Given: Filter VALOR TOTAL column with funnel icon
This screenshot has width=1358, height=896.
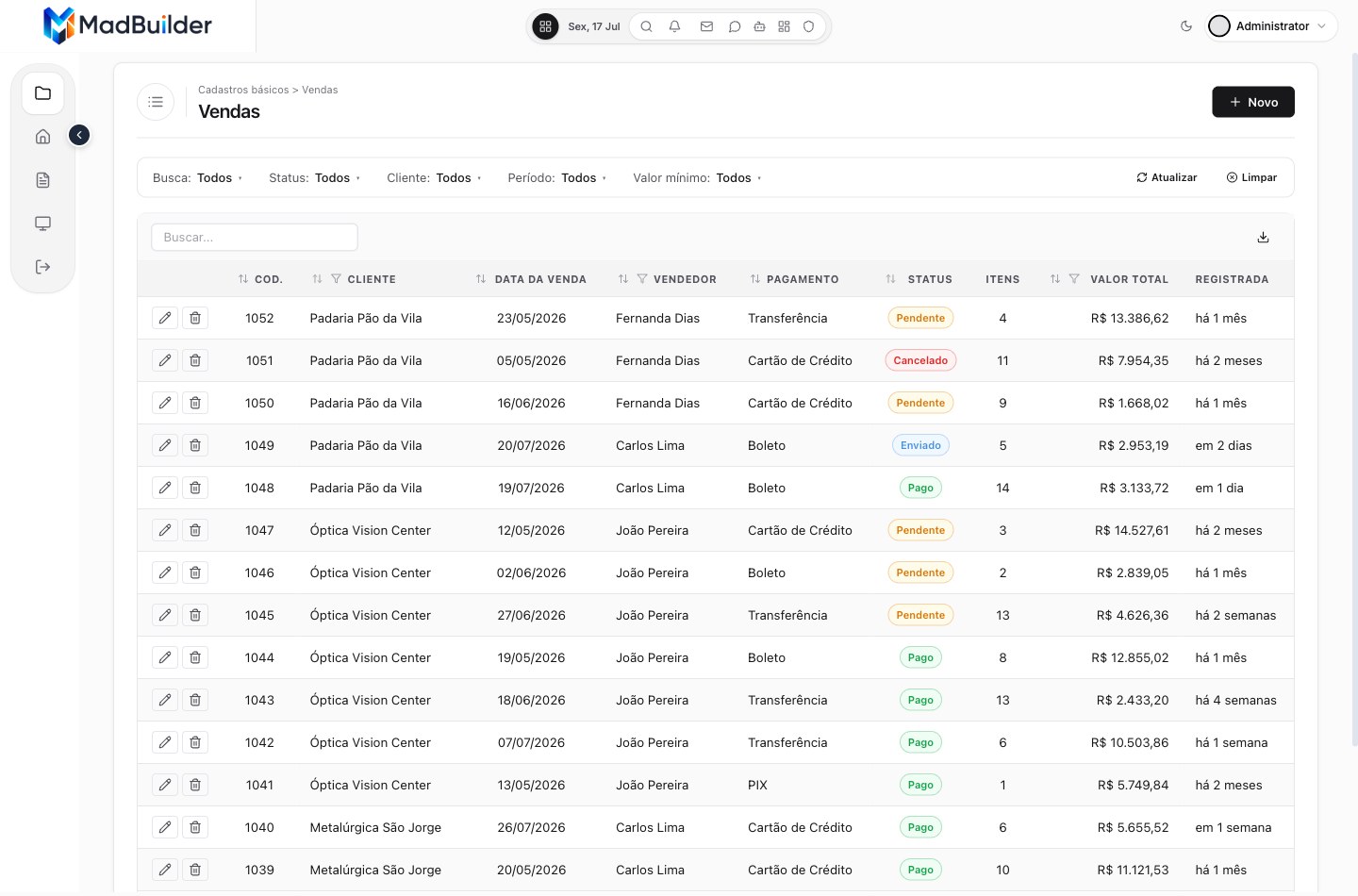Looking at the screenshot, I should pyautogui.click(x=1074, y=279).
